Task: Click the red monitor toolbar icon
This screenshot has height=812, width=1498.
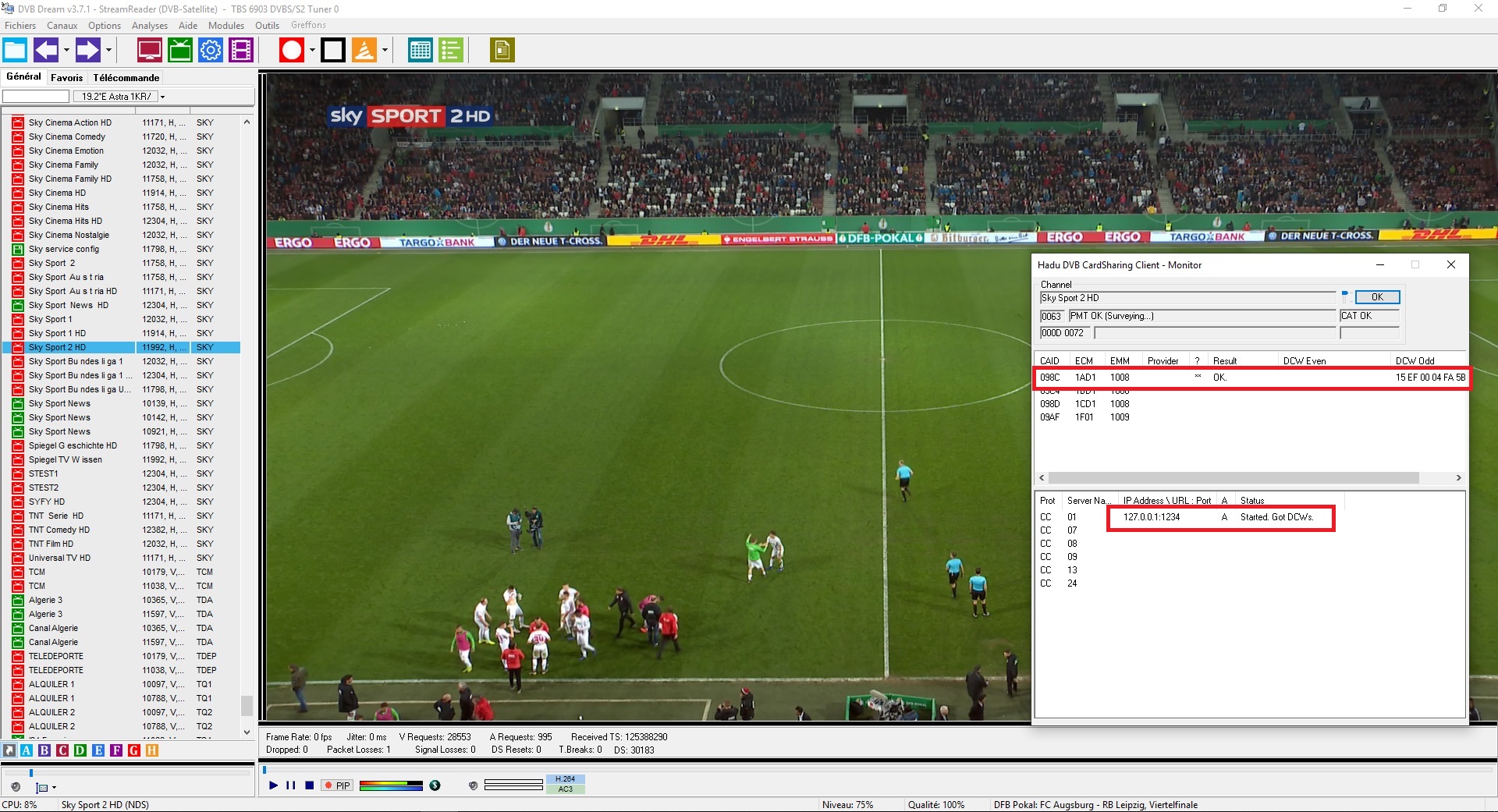Action: point(149,51)
